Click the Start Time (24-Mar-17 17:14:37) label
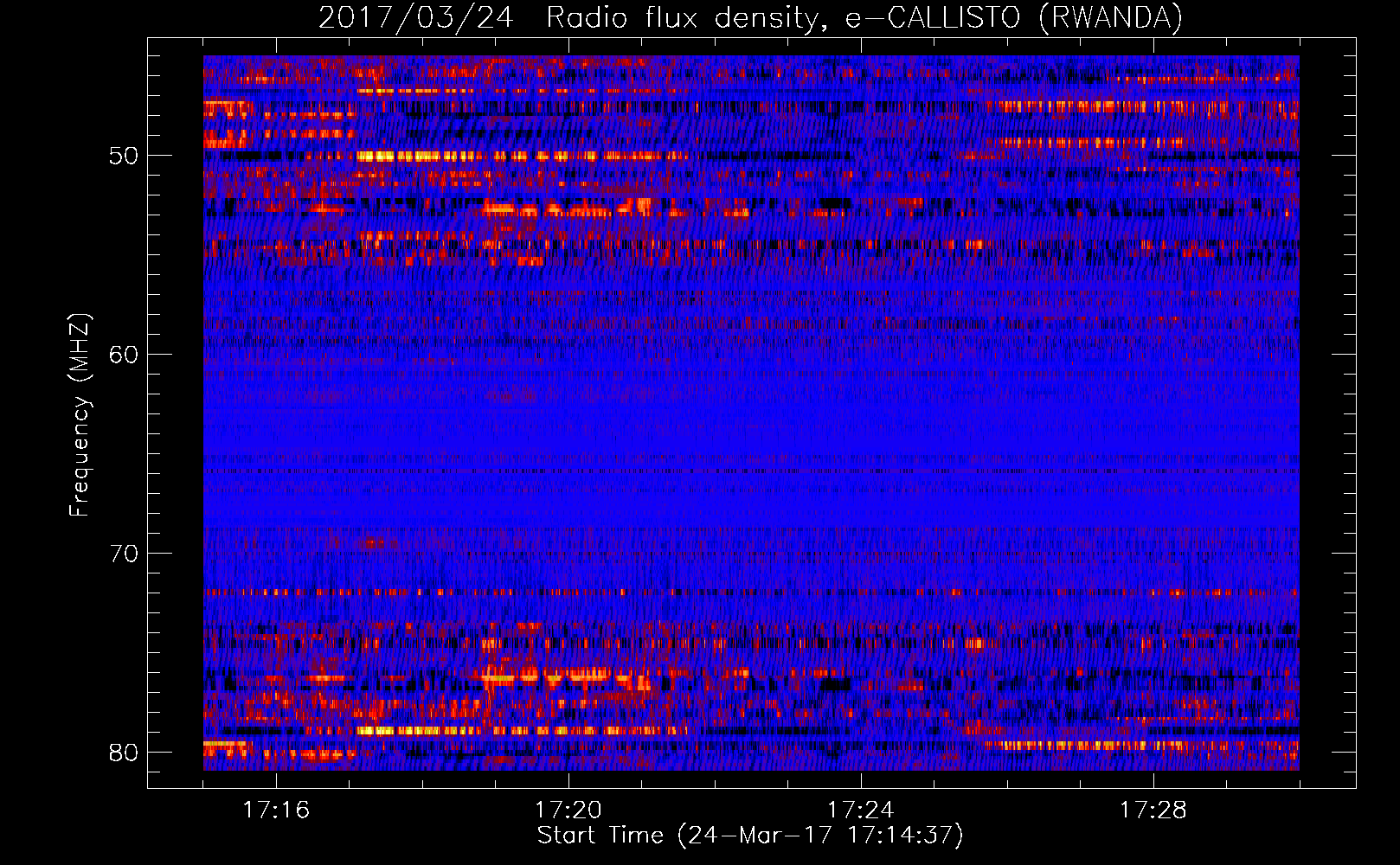This screenshot has width=1400, height=865. (750, 836)
